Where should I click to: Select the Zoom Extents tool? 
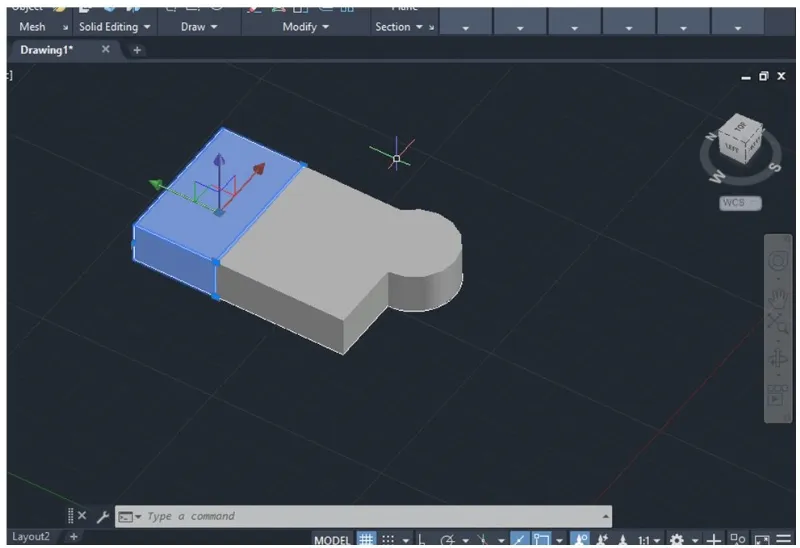pyautogui.click(x=777, y=324)
